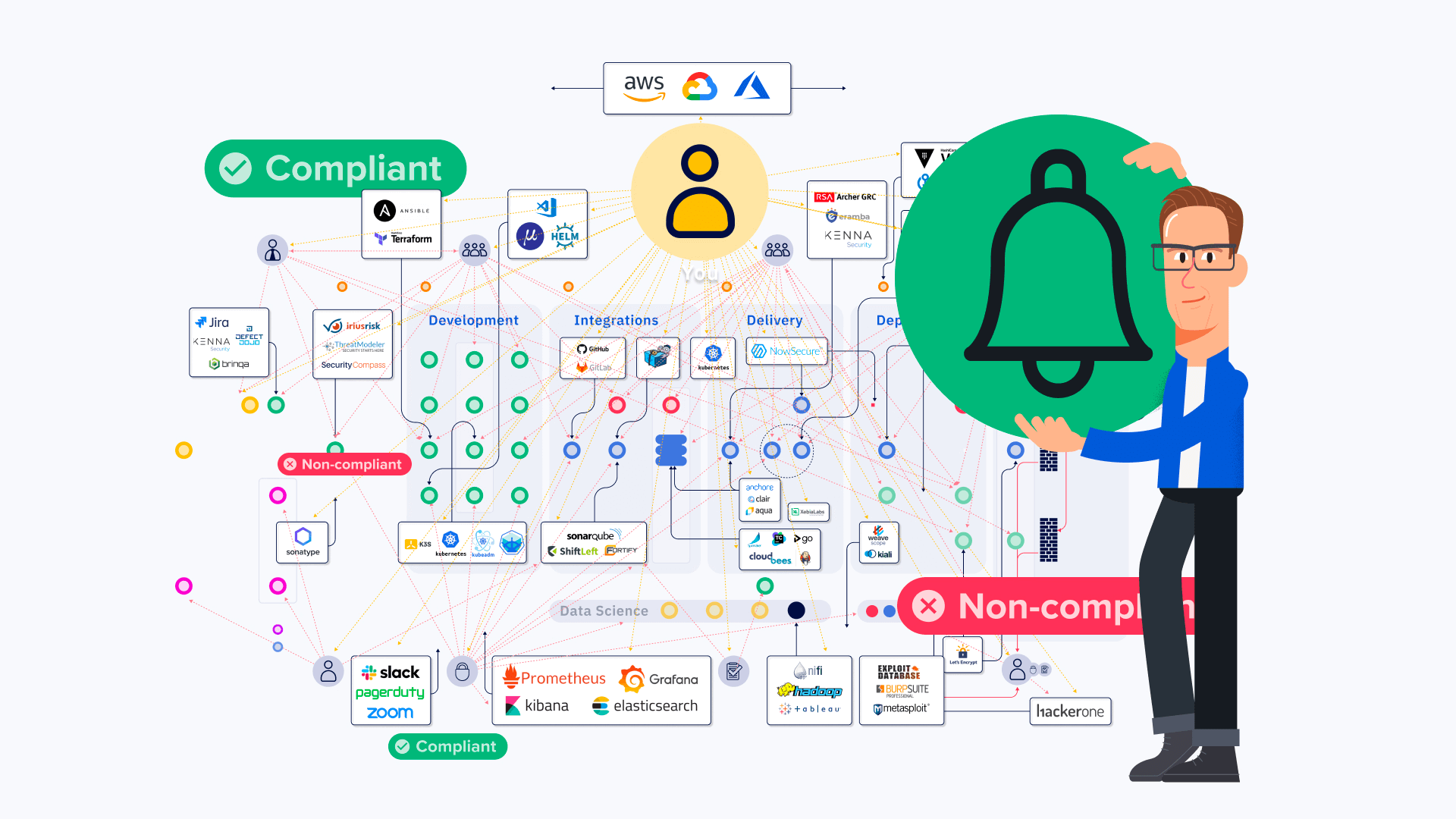Click the GitLab logo
Screen dimensions: 1456x819
pyautogui.click(x=593, y=367)
